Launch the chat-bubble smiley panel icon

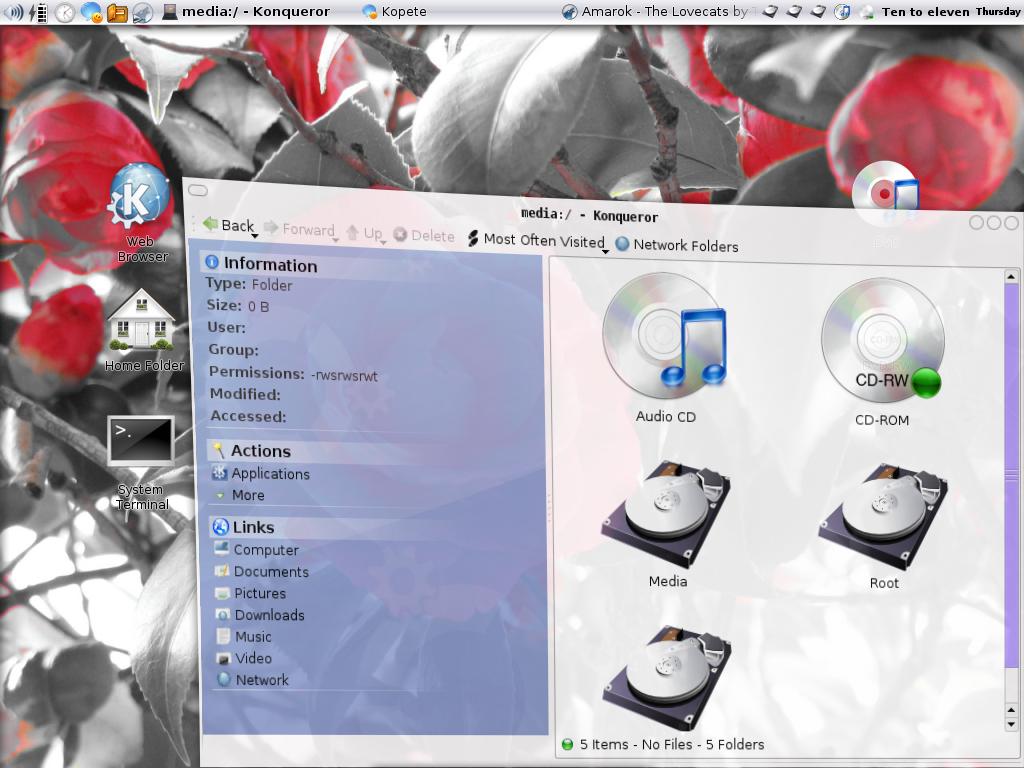[x=91, y=12]
